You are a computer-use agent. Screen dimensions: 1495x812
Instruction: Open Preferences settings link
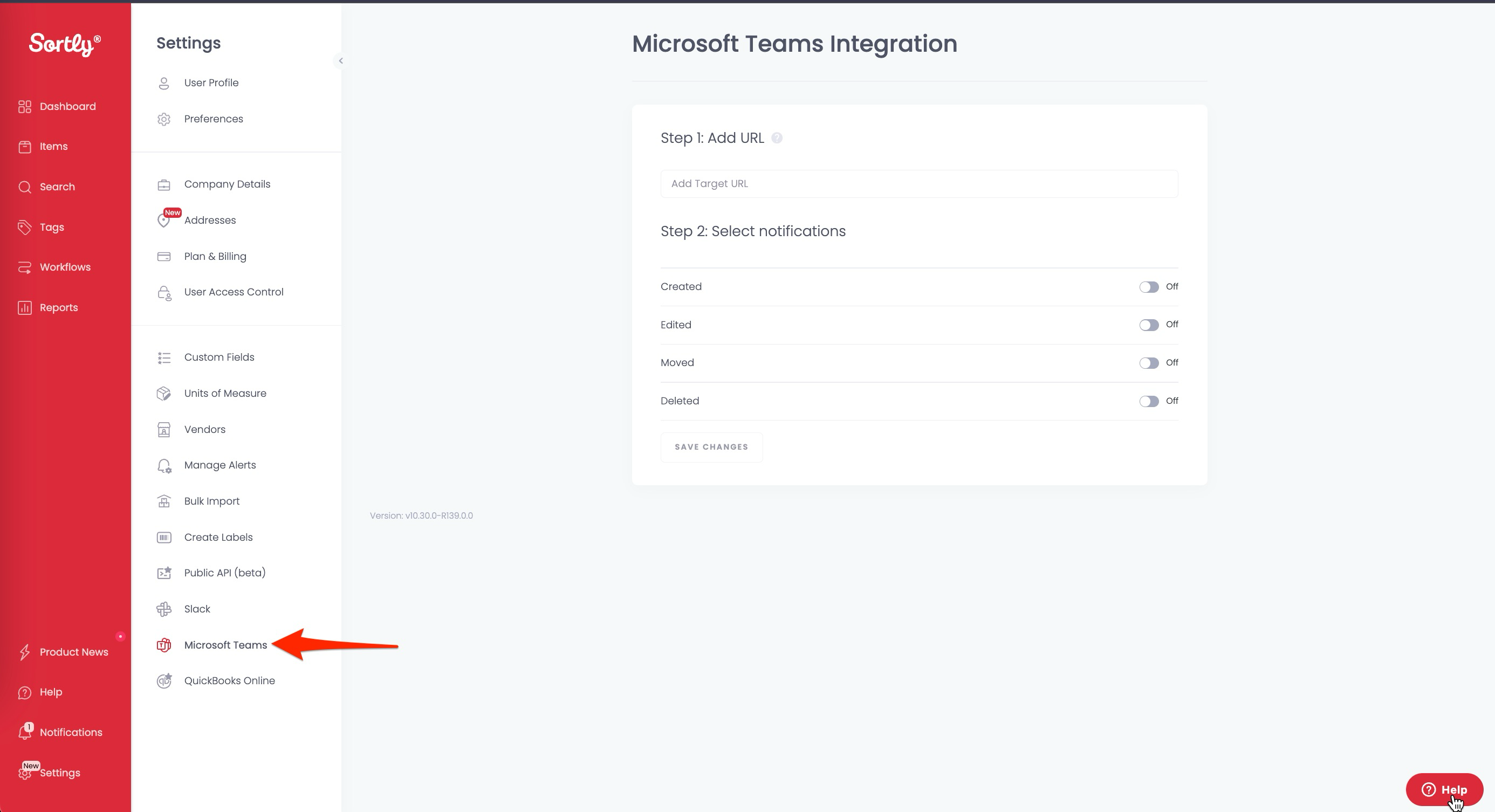(214, 119)
